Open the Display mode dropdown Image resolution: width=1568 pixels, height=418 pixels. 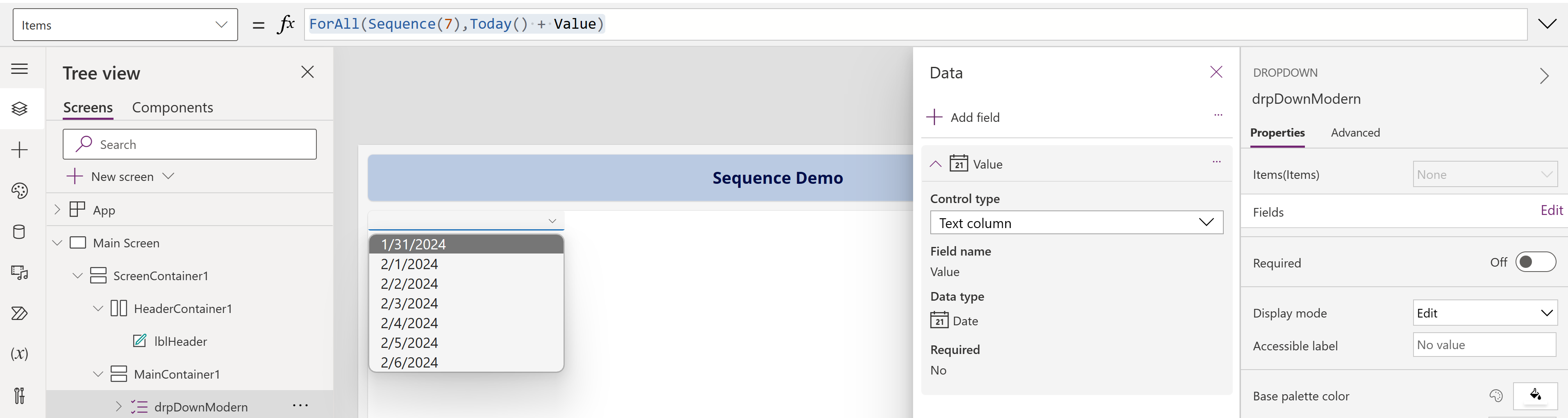pos(1484,313)
